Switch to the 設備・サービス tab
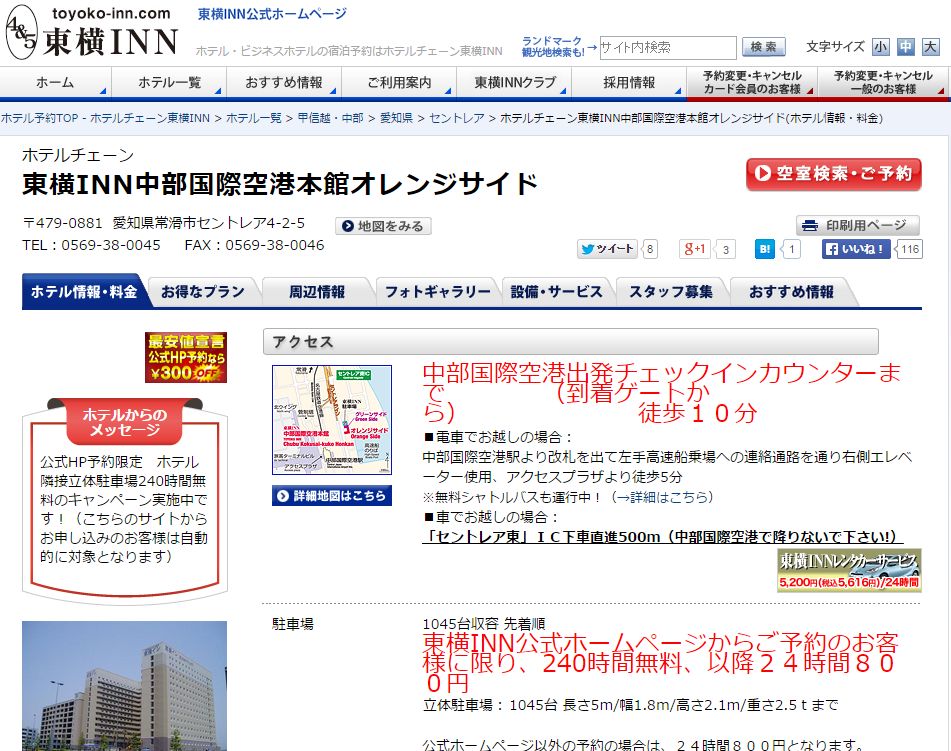951x751 pixels. 557,292
